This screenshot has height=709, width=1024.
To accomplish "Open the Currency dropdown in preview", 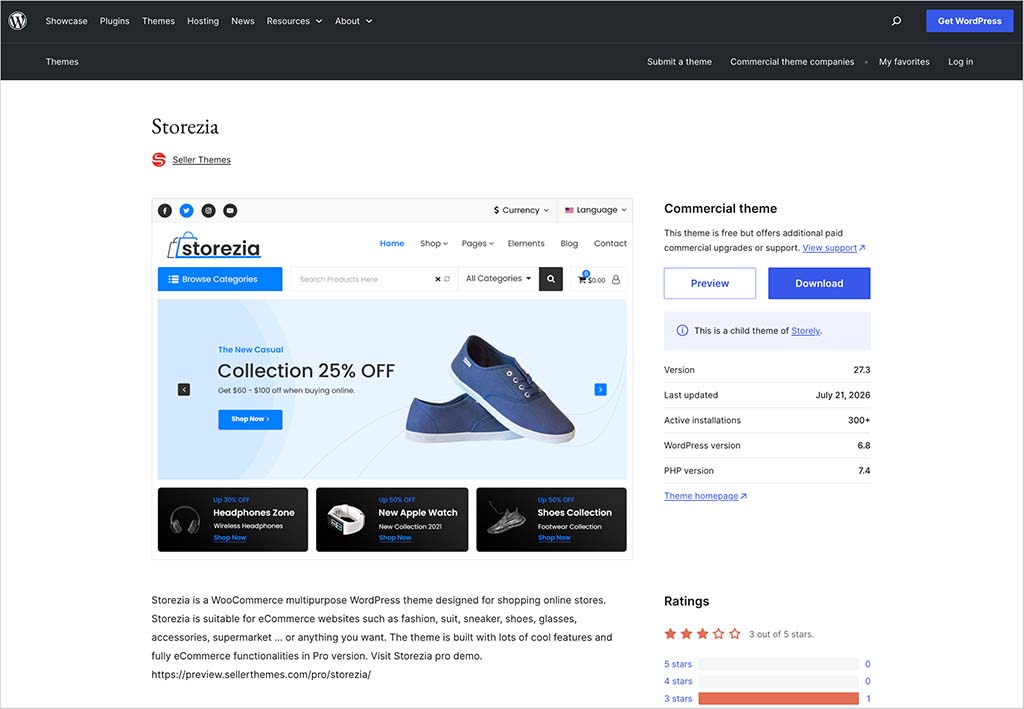I will click(x=521, y=210).
